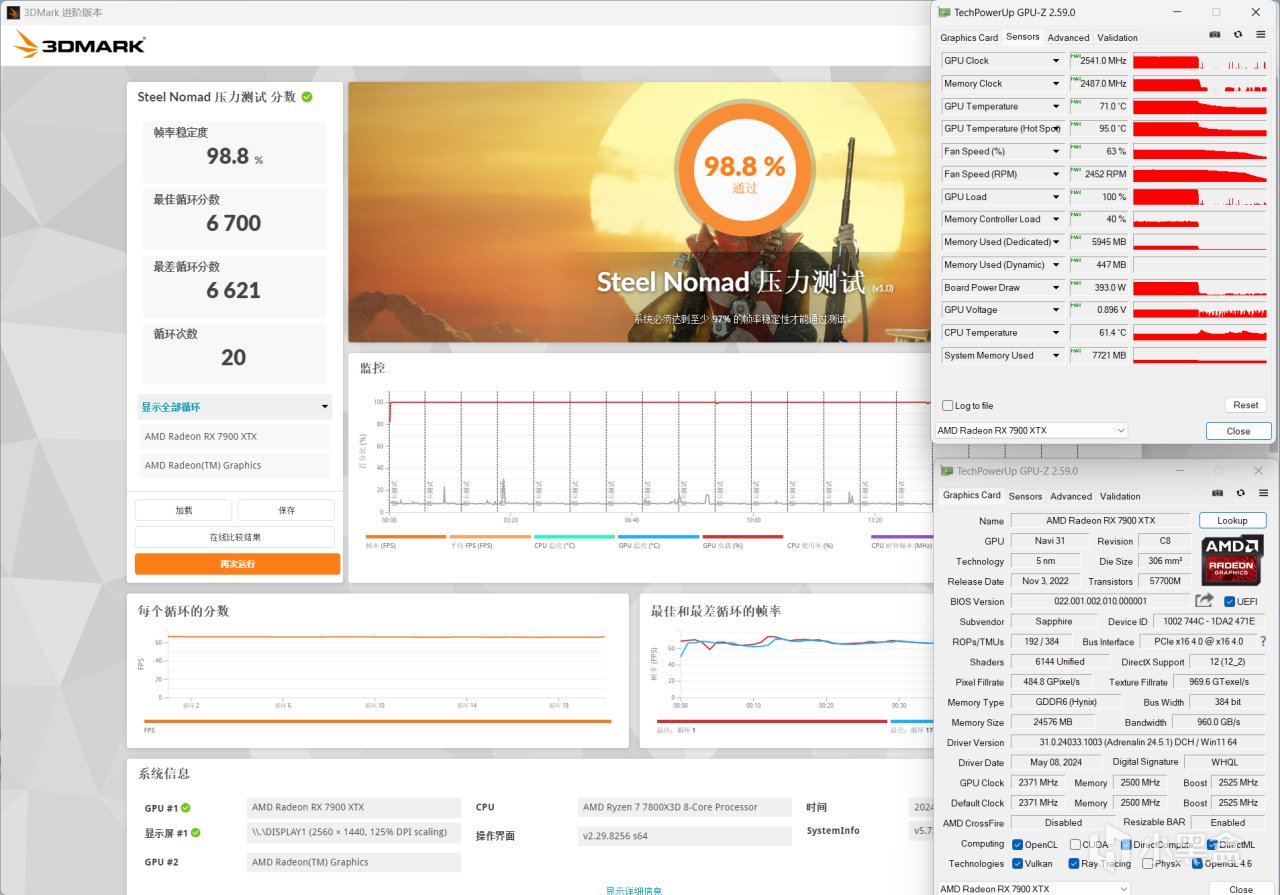
Task: Click the Driver Version value field
Action: [x=1137, y=742]
